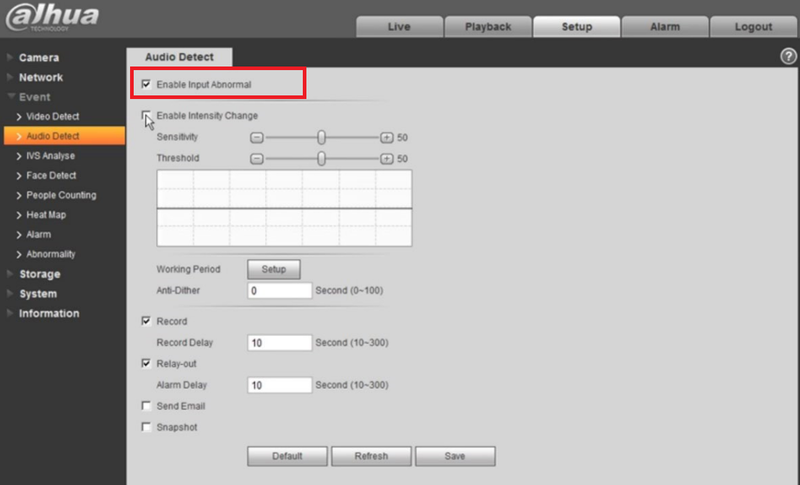Click the Dahua logo

52,18
